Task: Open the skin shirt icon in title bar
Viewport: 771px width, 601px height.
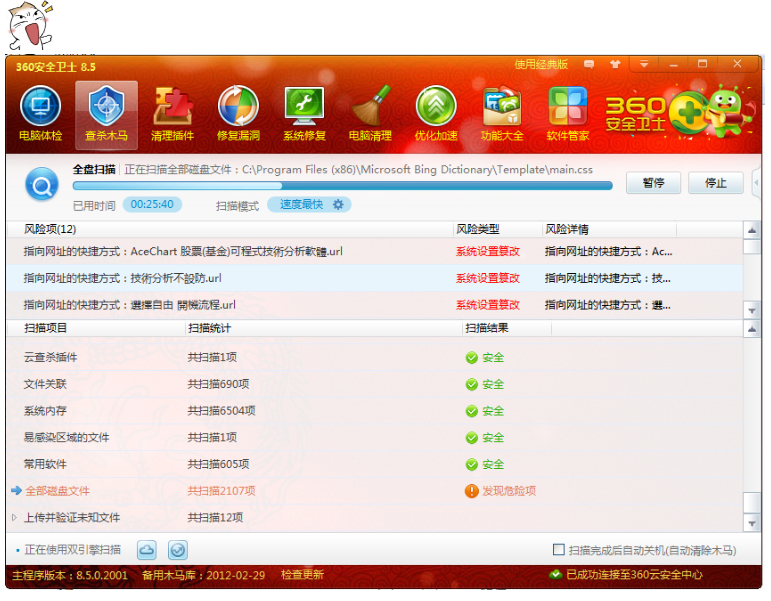Action: click(x=615, y=64)
